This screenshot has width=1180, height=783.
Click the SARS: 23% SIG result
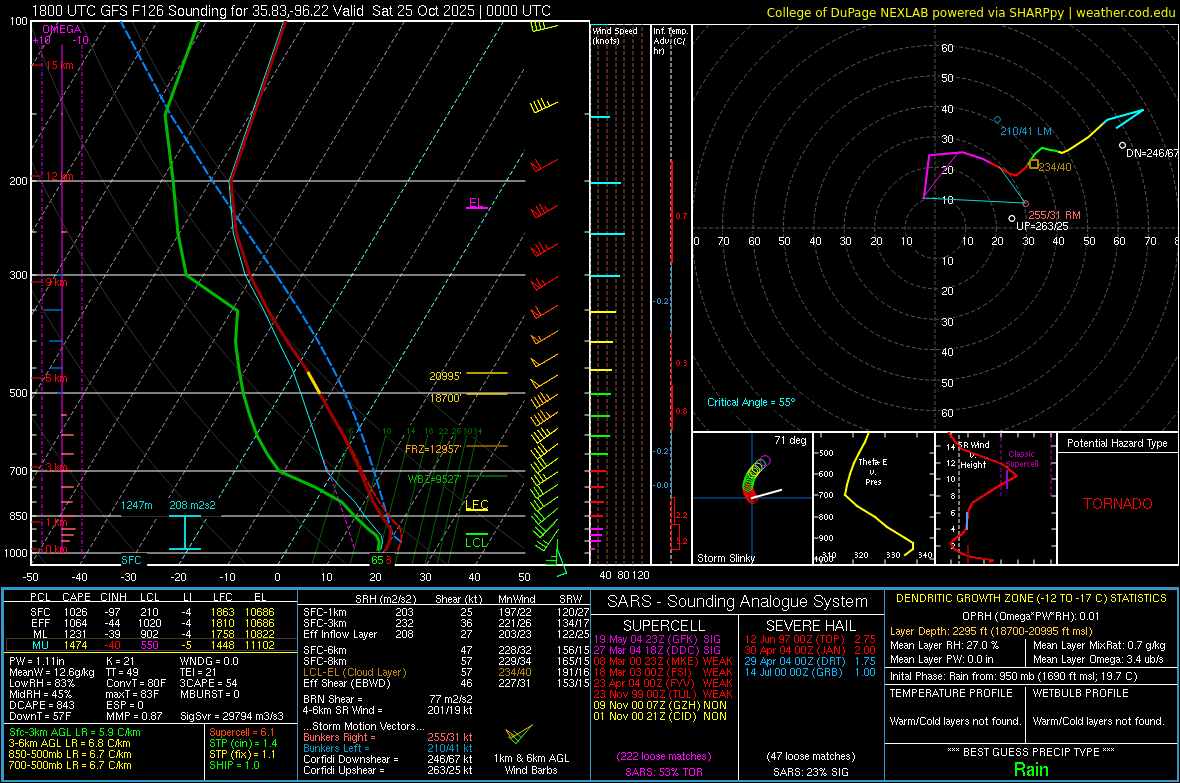tap(810, 772)
